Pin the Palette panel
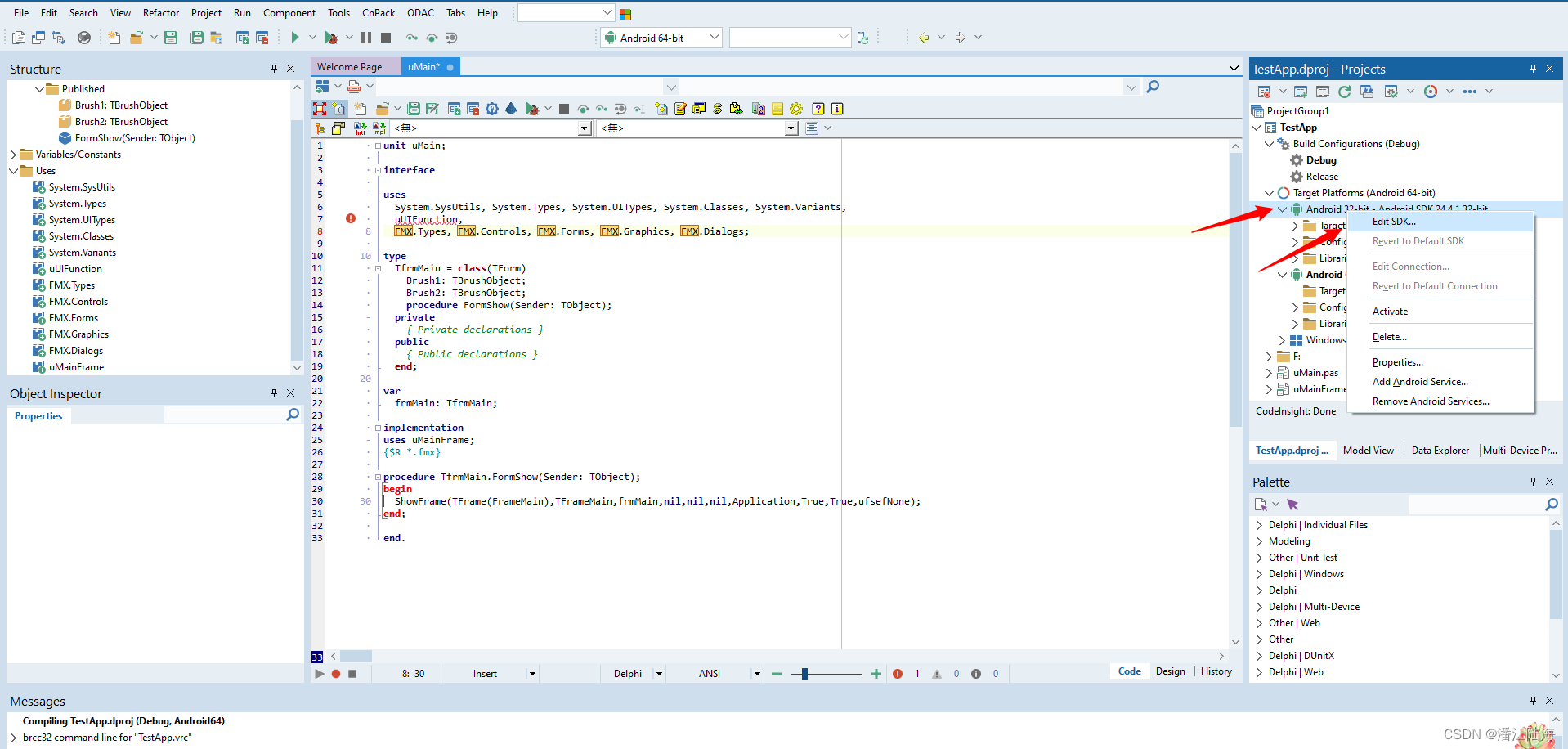The image size is (1568, 749). click(x=1533, y=482)
